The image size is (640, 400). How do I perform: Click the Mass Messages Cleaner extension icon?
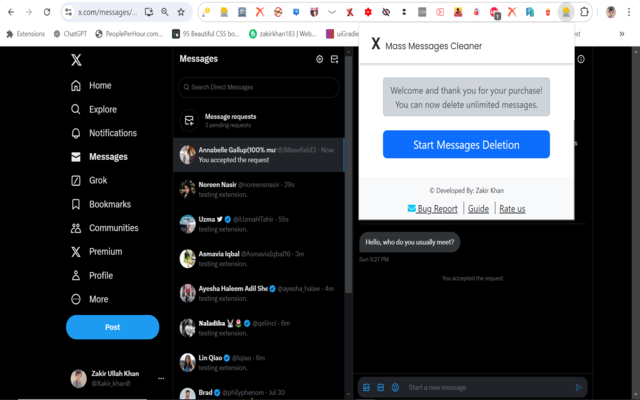click(x=566, y=12)
